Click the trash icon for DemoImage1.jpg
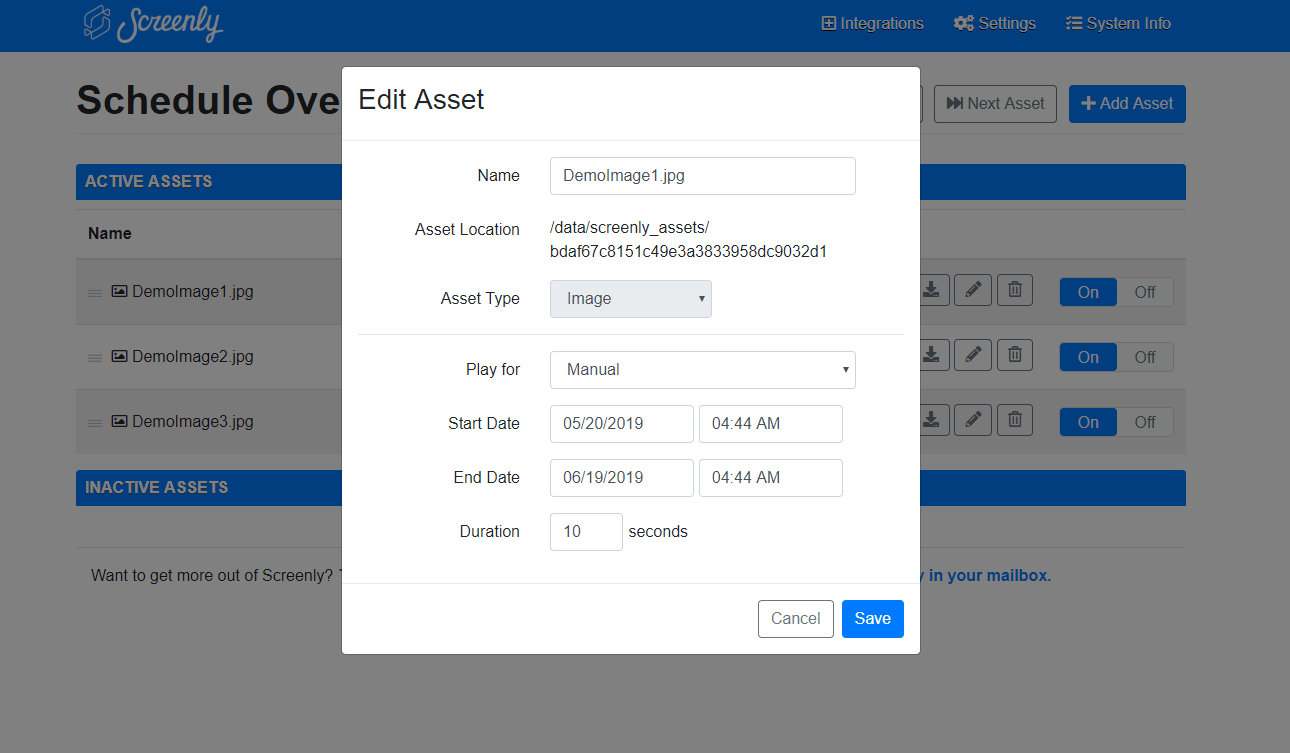The image size is (1290, 753). pos(1014,291)
